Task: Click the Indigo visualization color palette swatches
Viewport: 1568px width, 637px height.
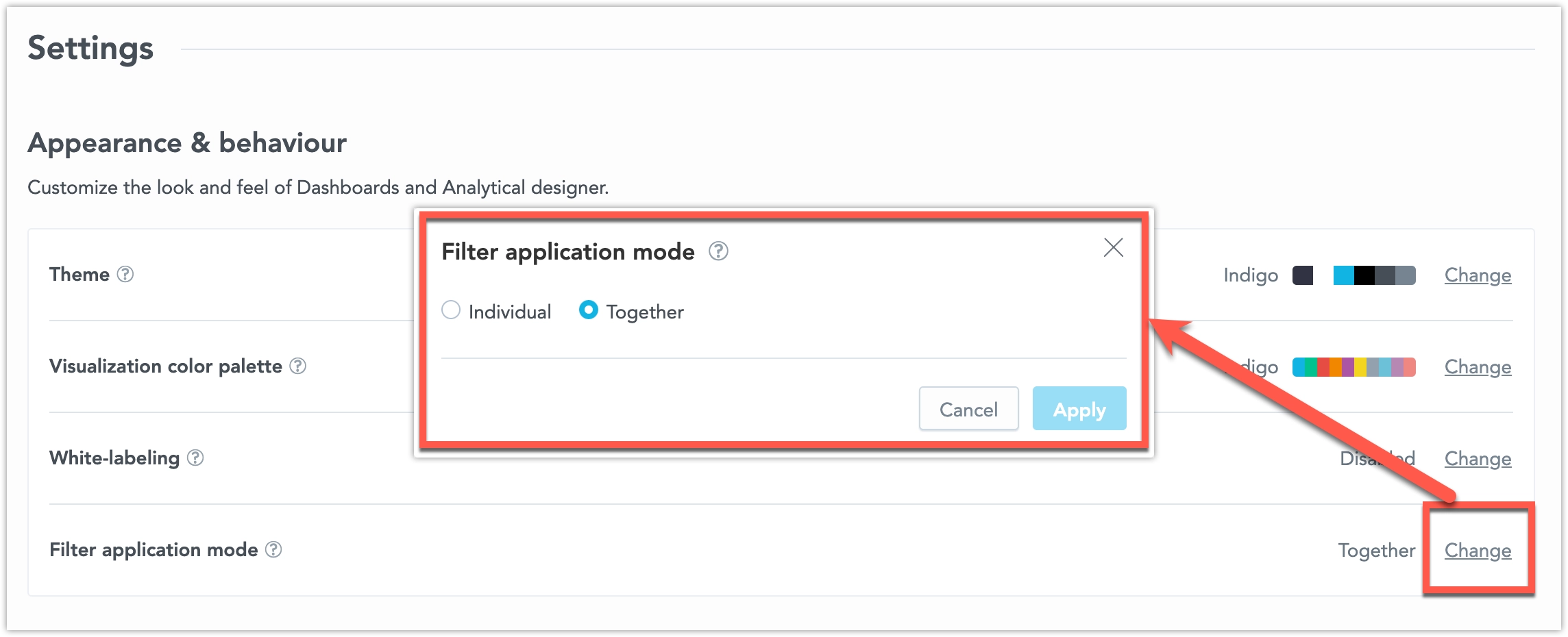Action: pos(1353,367)
